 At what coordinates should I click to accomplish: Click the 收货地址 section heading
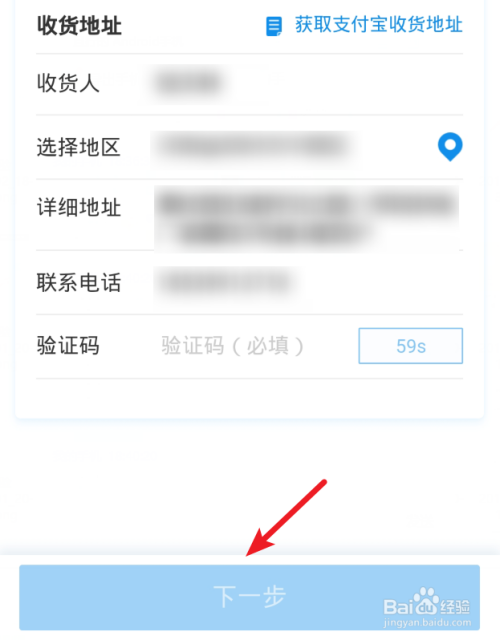point(79,26)
